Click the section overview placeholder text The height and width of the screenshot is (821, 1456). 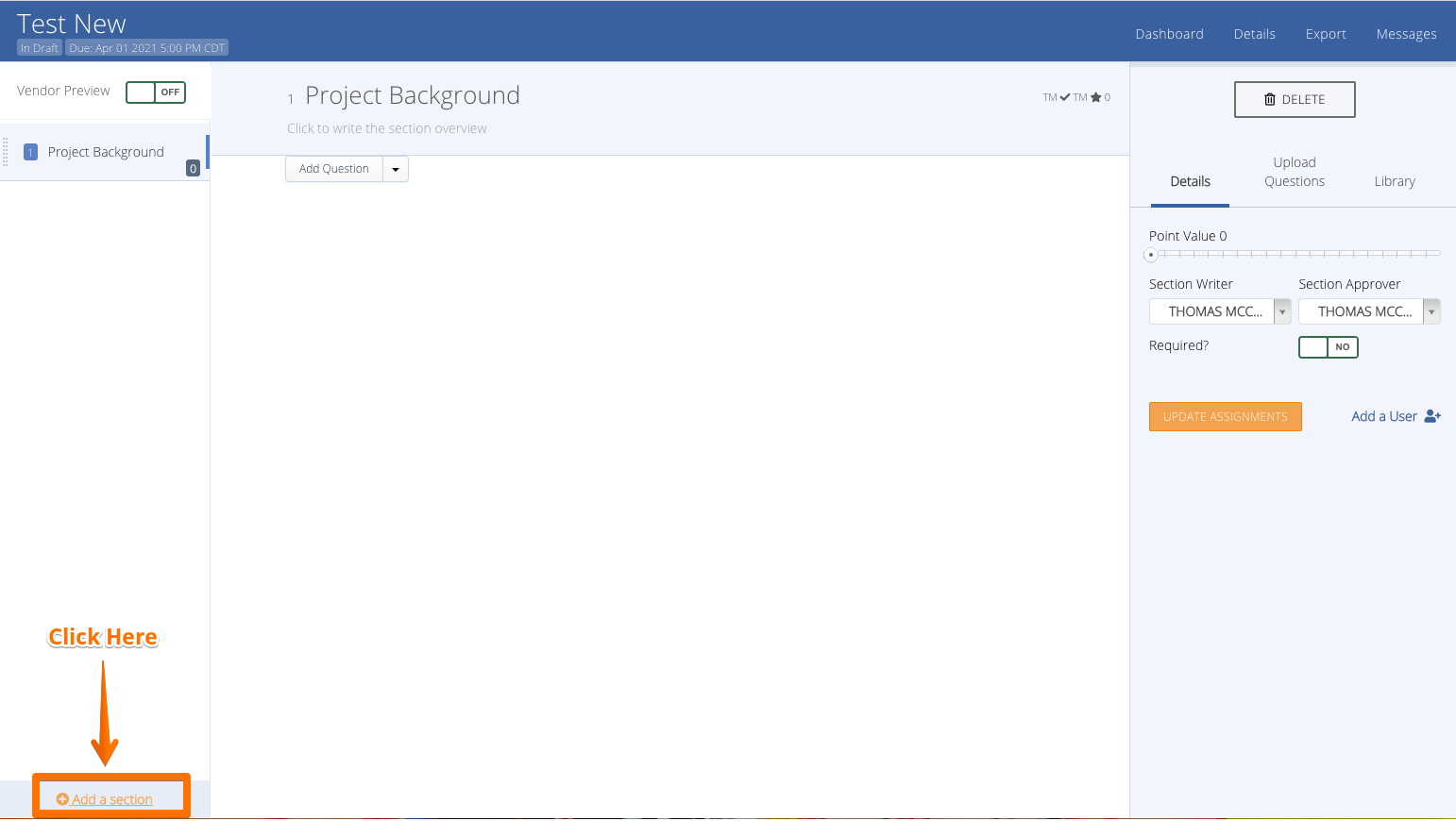tap(387, 128)
